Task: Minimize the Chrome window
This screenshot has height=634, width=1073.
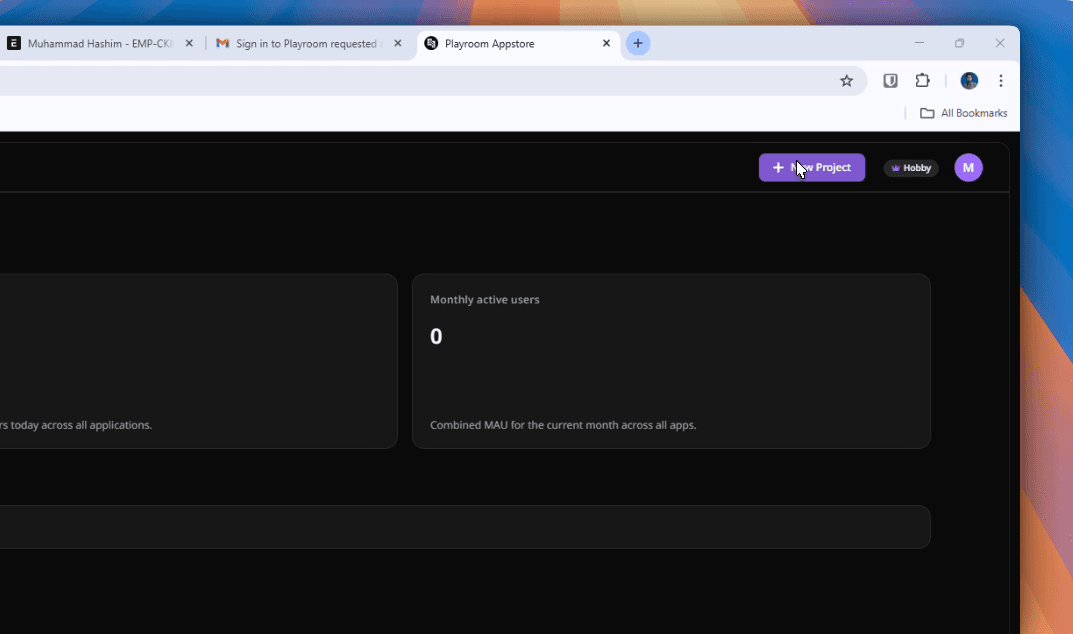Action: (920, 43)
